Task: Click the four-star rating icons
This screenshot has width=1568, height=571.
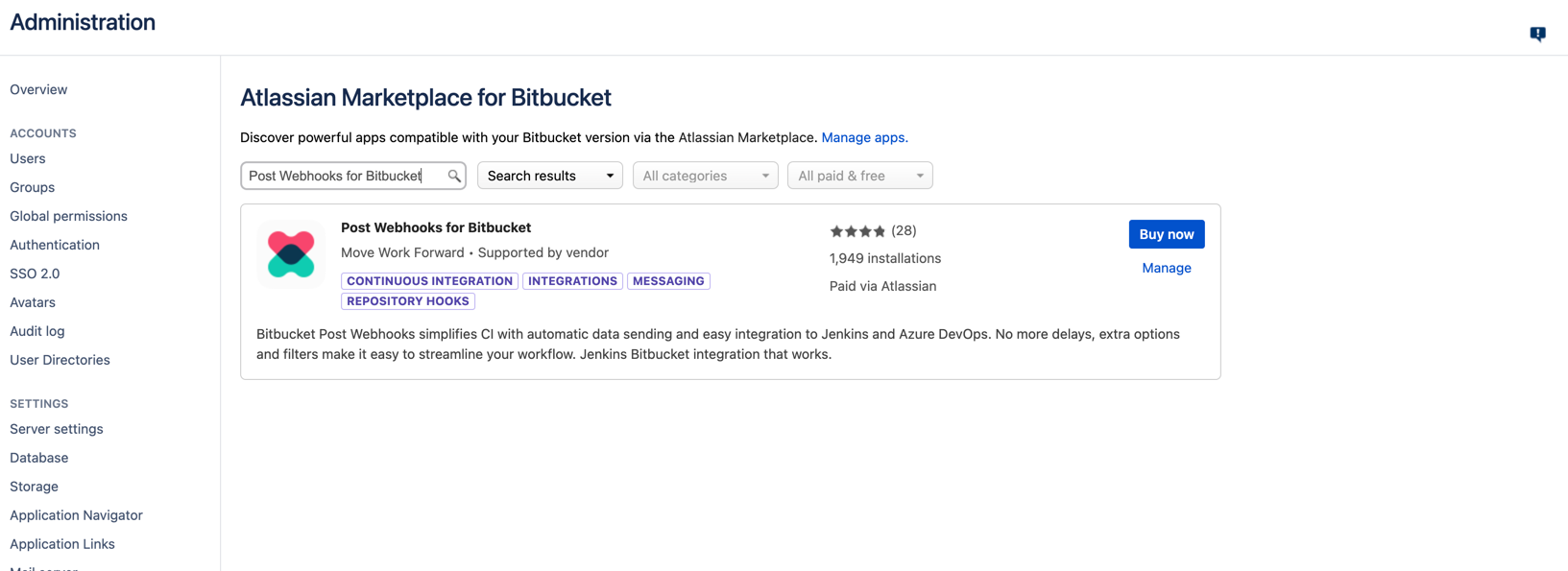Action: [x=857, y=231]
